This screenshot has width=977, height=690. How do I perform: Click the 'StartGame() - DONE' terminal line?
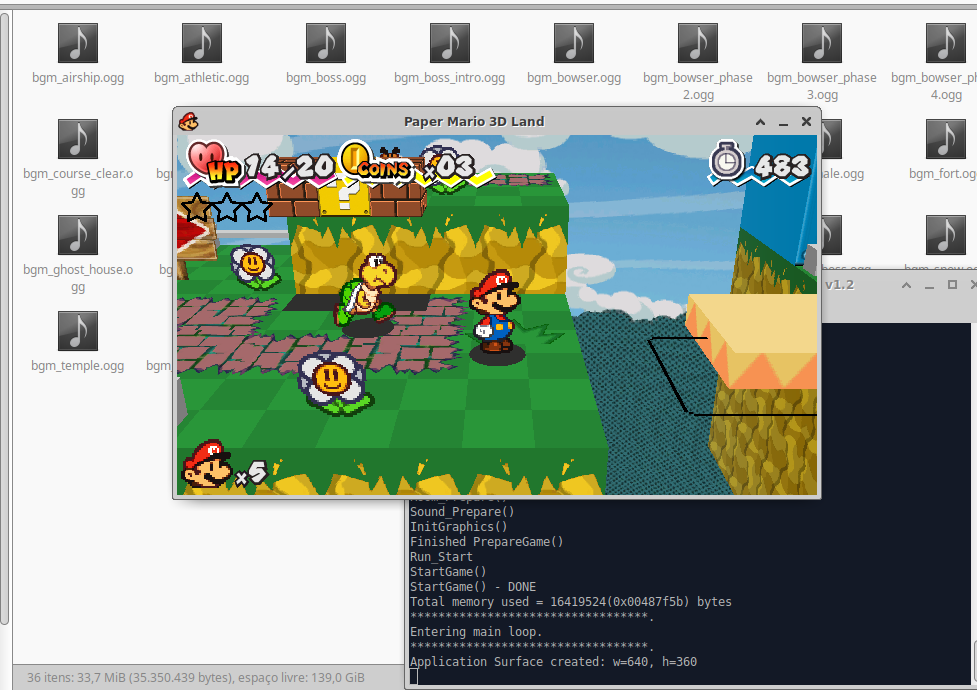click(x=473, y=587)
